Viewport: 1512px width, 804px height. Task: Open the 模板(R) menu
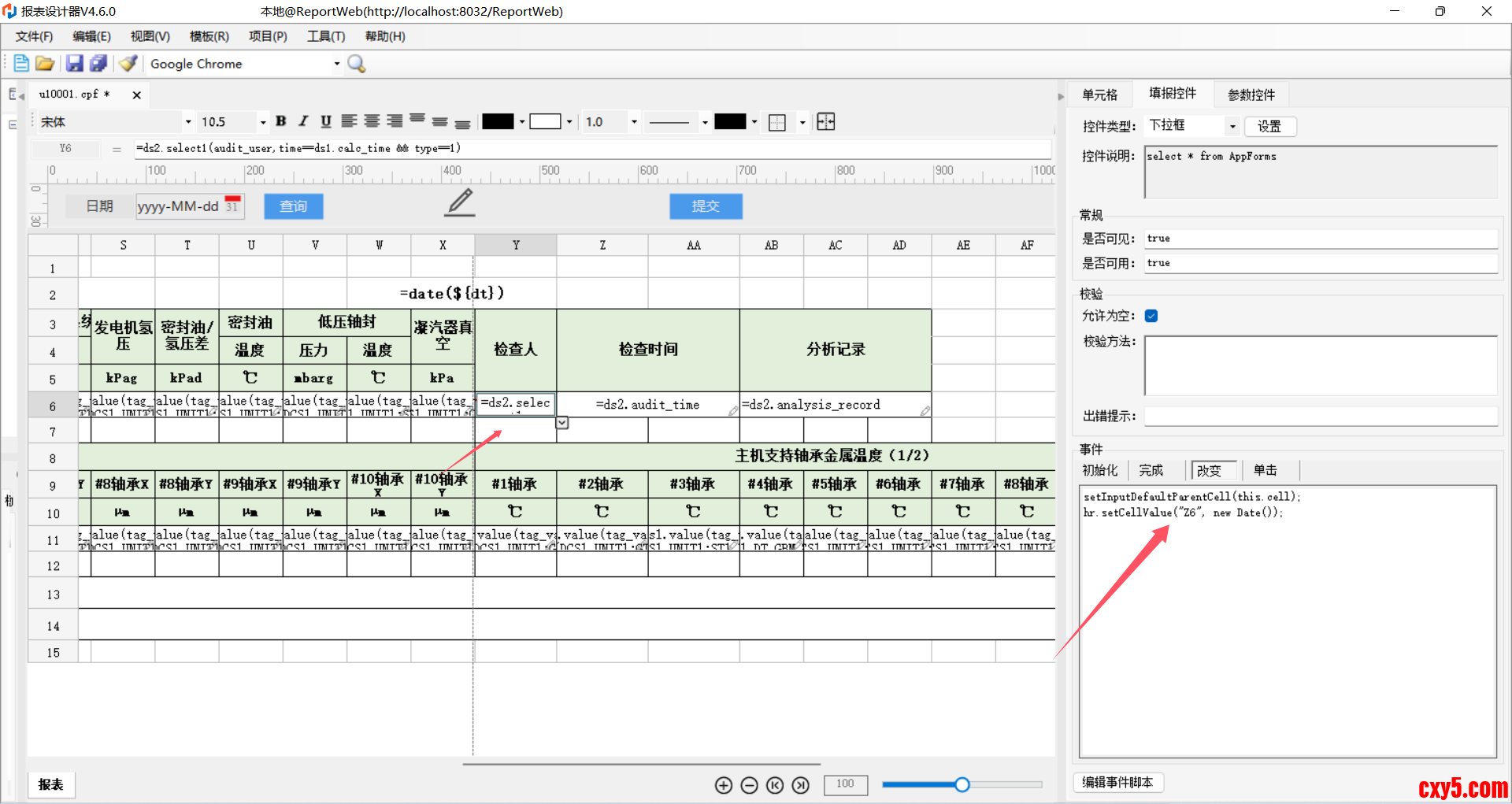(209, 36)
